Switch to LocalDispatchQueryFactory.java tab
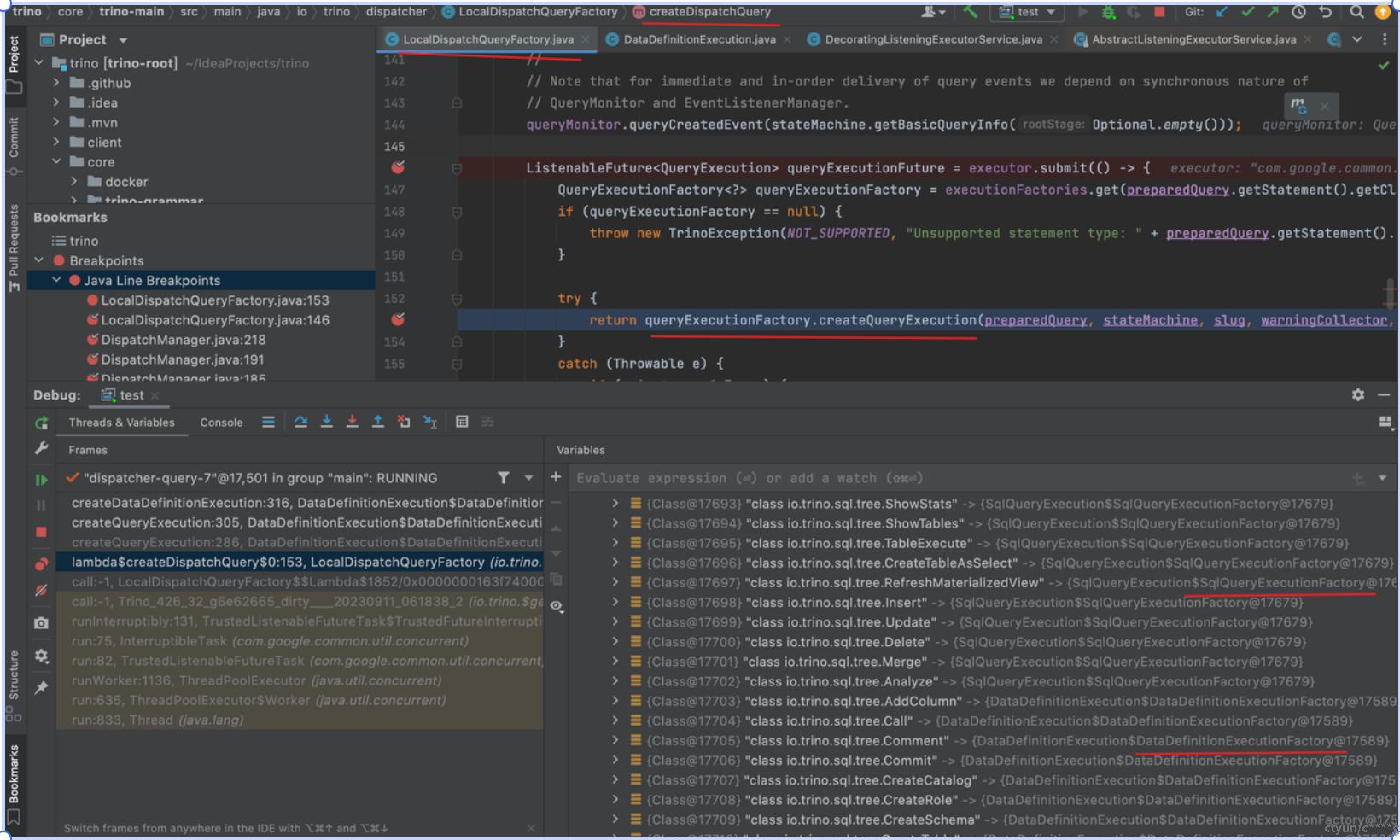Screen dimensions: 1400x840 [x=487, y=39]
